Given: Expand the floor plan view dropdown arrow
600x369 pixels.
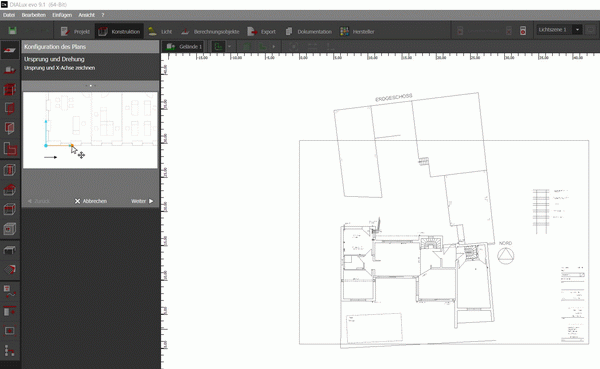Looking at the screenshot, I should click(x=229, y=47).
